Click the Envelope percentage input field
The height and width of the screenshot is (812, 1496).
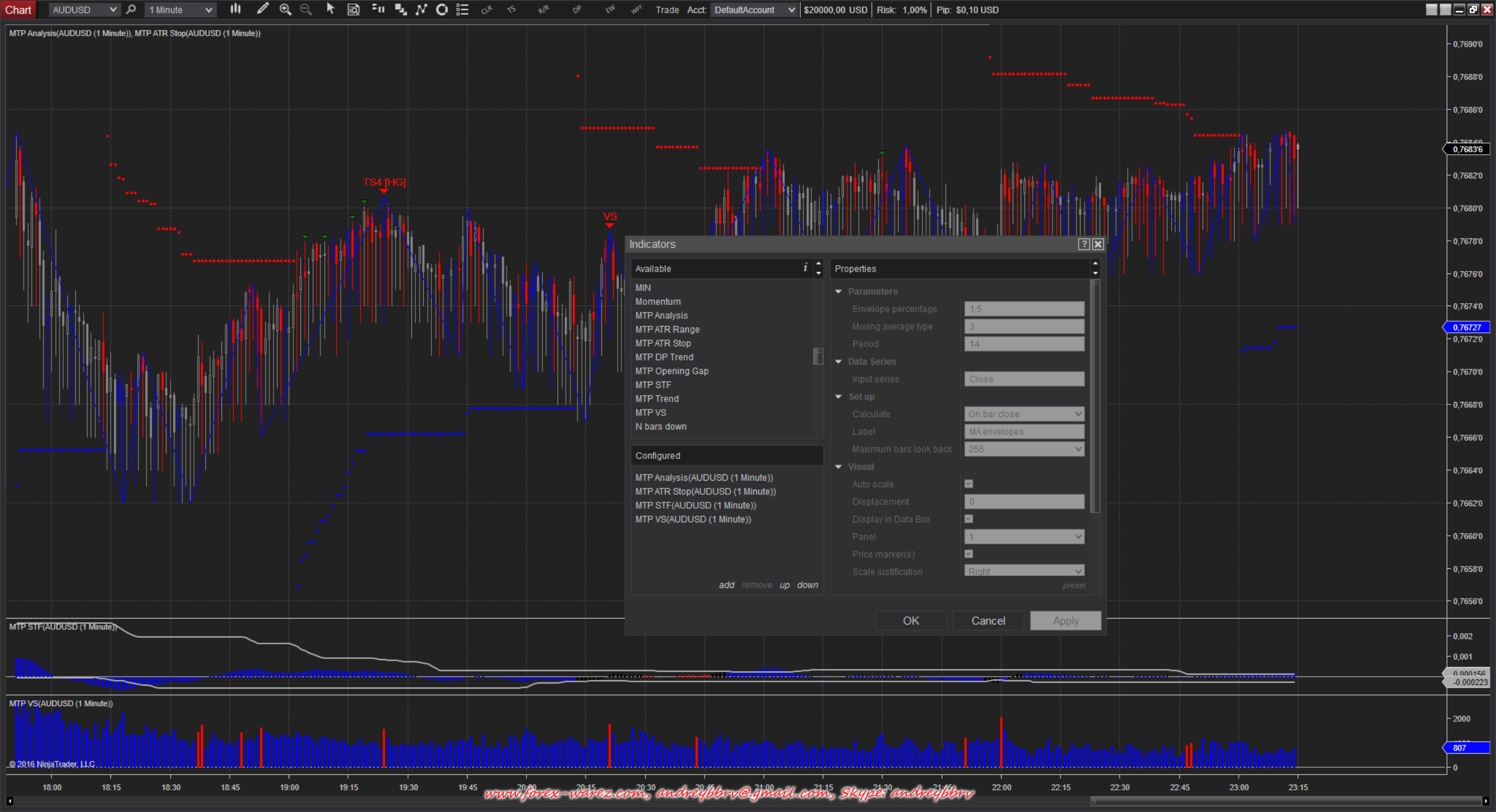point(1024,309)
